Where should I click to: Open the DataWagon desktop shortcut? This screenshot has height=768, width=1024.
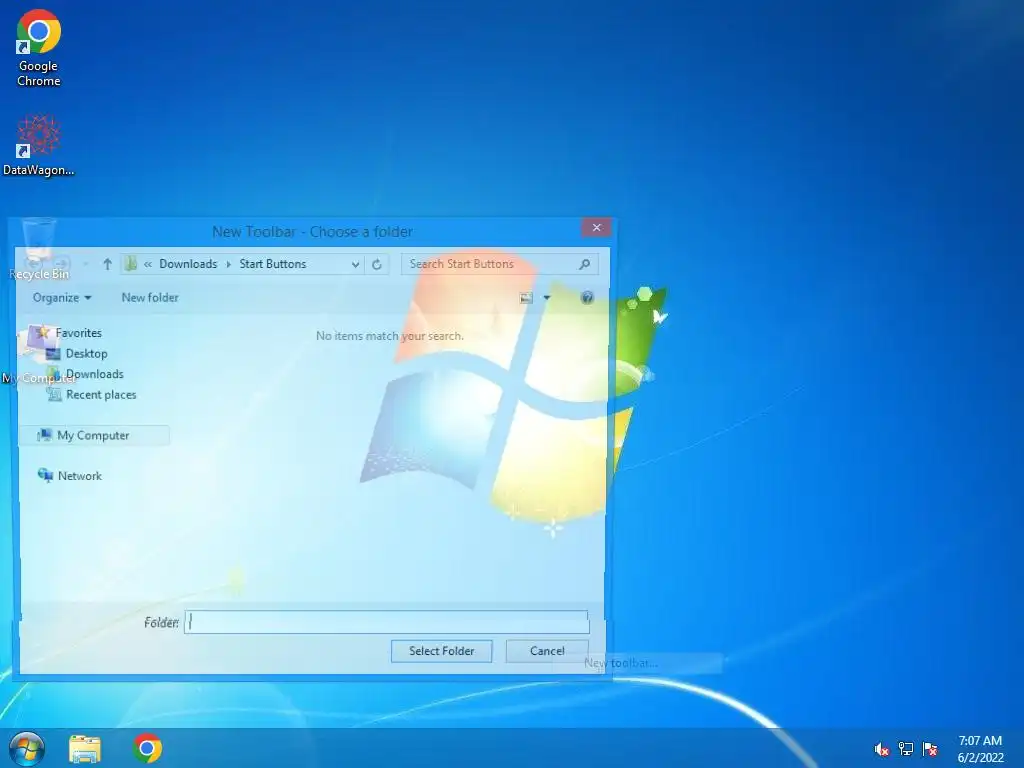tap(39, 145)
